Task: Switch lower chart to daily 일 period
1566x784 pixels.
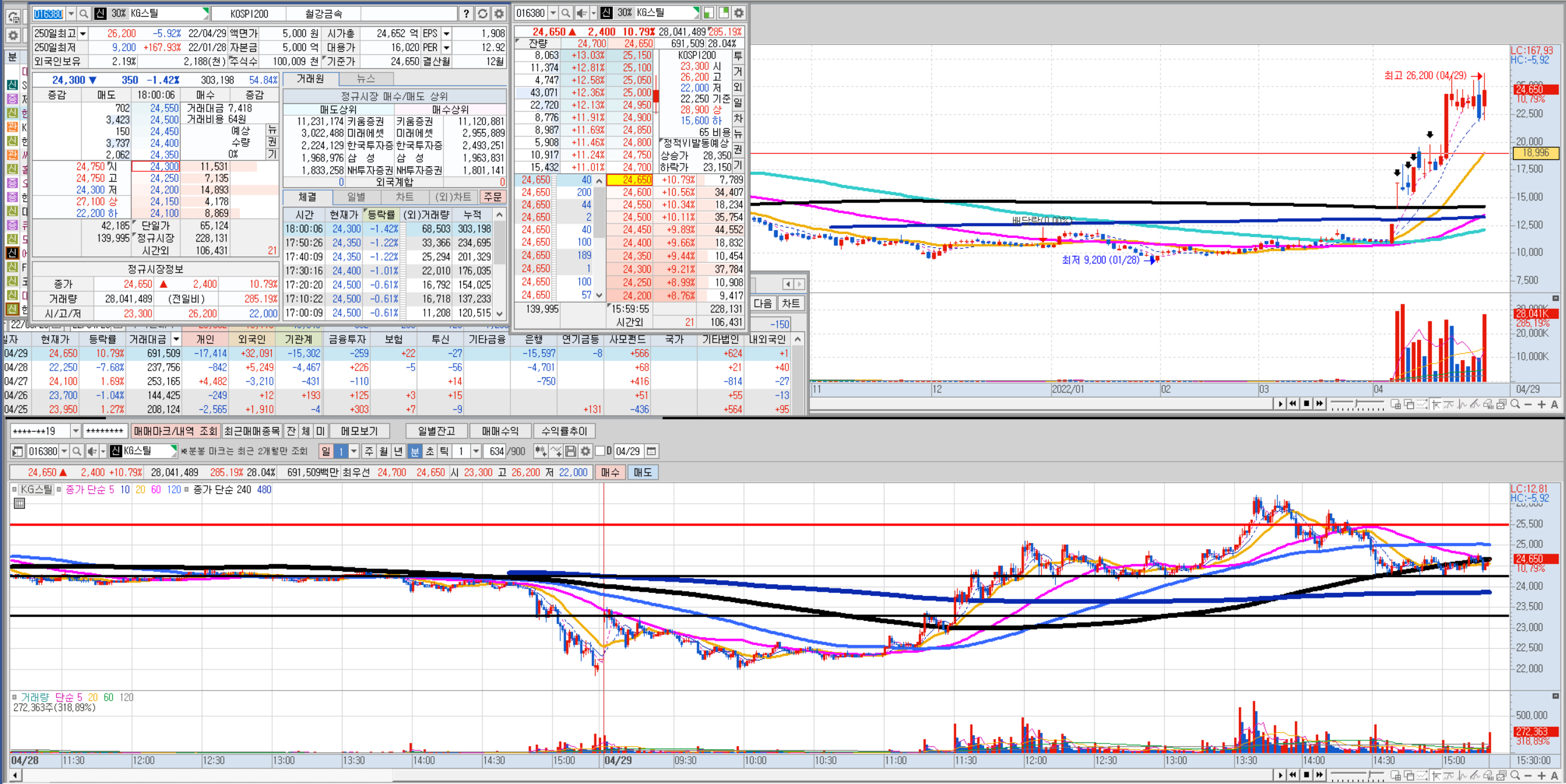Action: tap(325, 451)
